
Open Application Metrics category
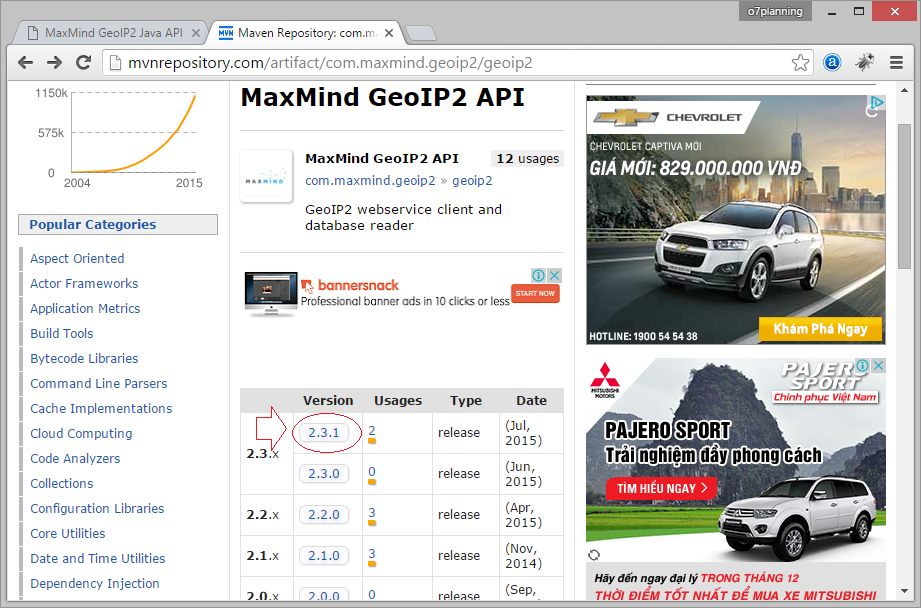(x=85, y=309)
